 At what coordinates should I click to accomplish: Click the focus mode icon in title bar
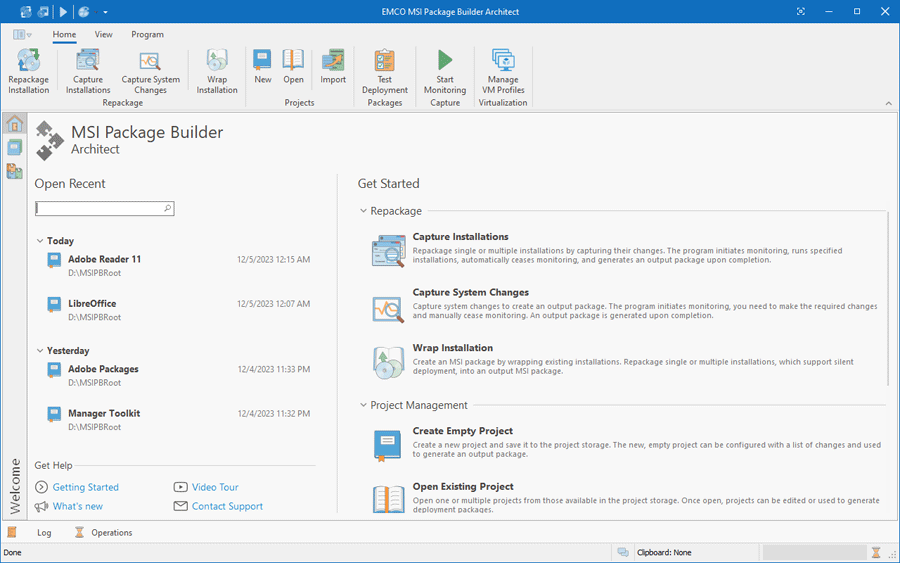(x=801, y=11)
